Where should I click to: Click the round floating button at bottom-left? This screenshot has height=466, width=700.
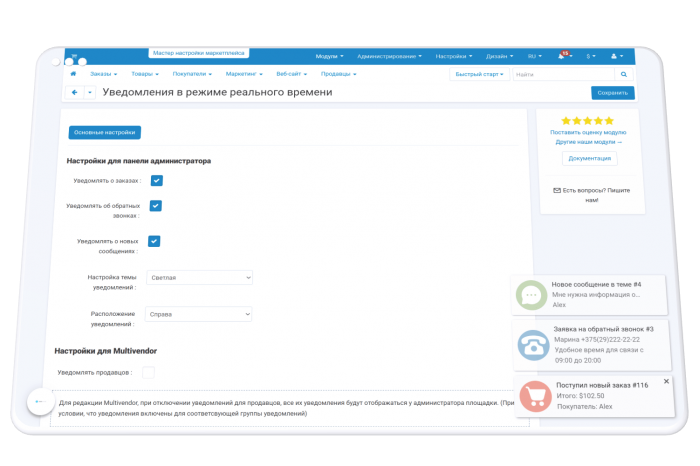pyautogui.click(x=41, y=402)
